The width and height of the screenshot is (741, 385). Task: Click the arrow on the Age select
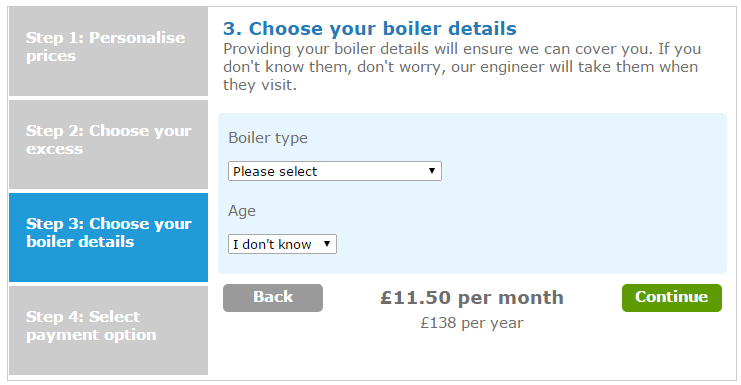click(327, 244)
